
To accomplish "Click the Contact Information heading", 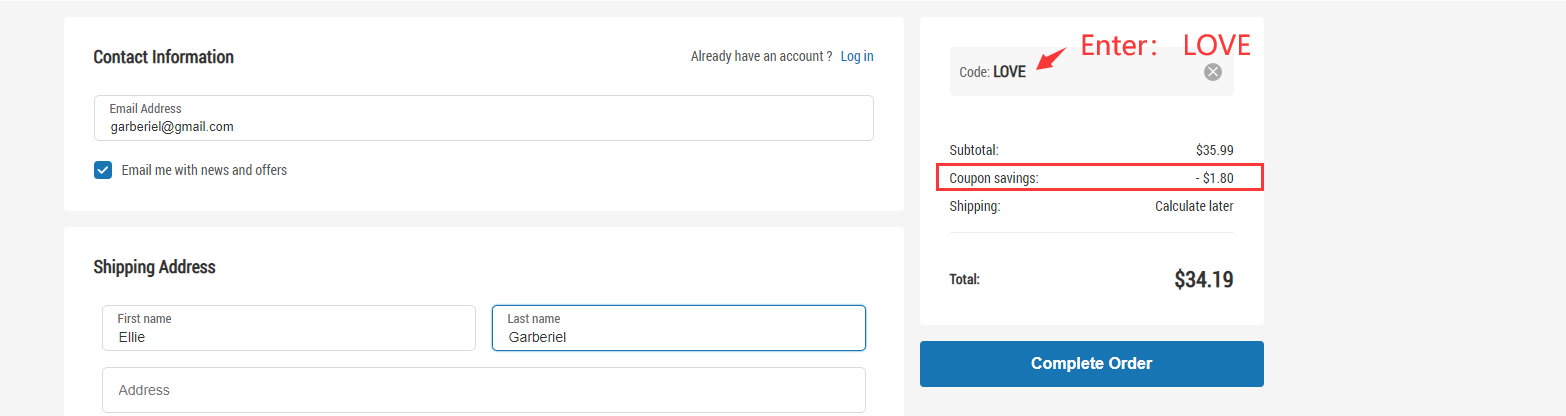I will click(x=163, y=57).
